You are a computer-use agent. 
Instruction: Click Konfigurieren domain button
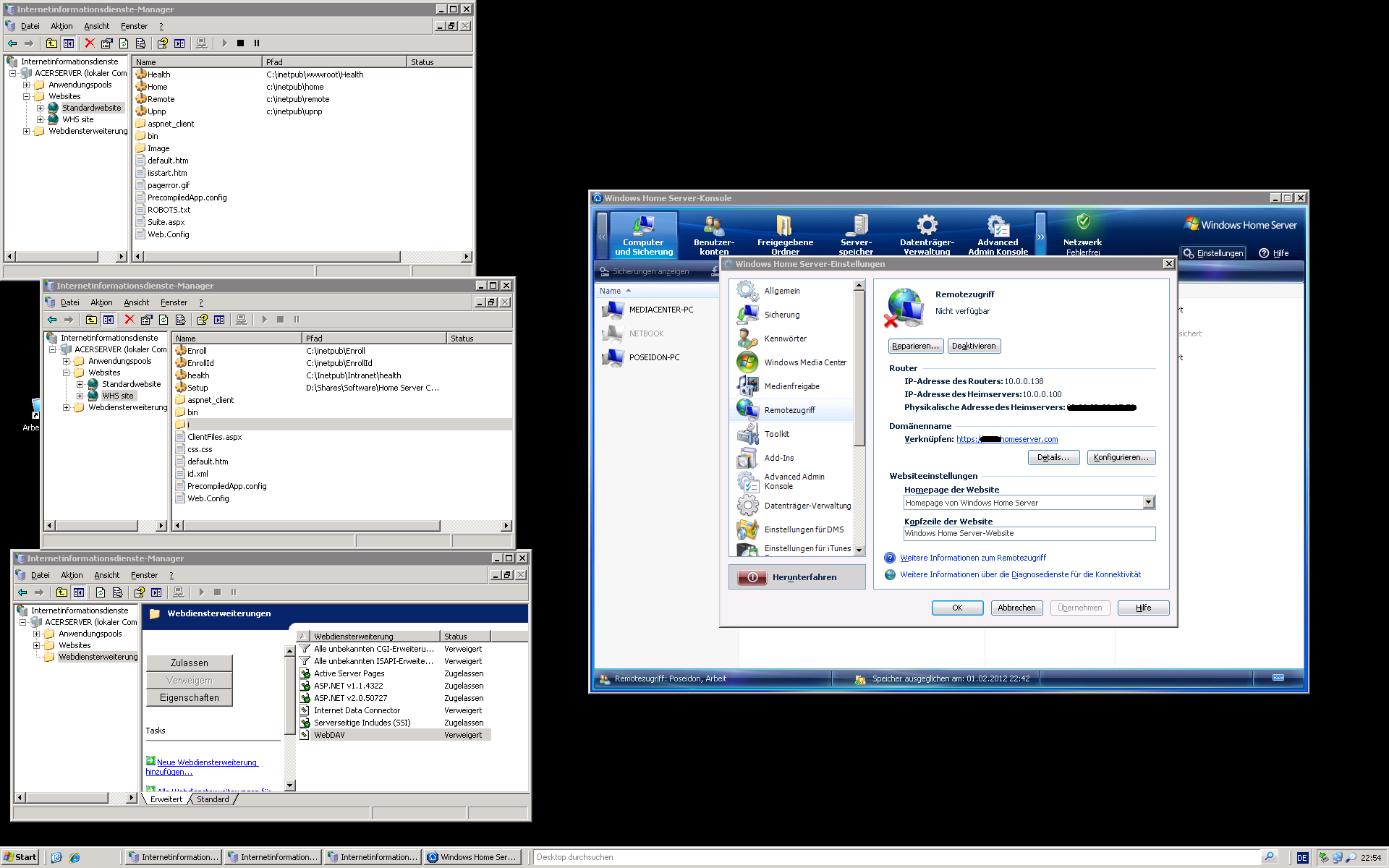[1121, 457]
